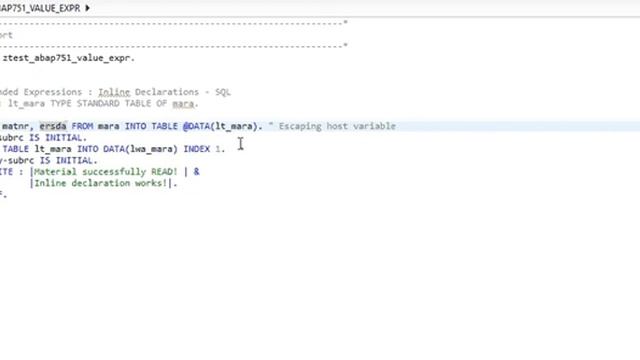Click 'TYPE STANDARD TABLE OF' commented text
The height and width of the screenshot is (360, 640).
click(108, 104)
